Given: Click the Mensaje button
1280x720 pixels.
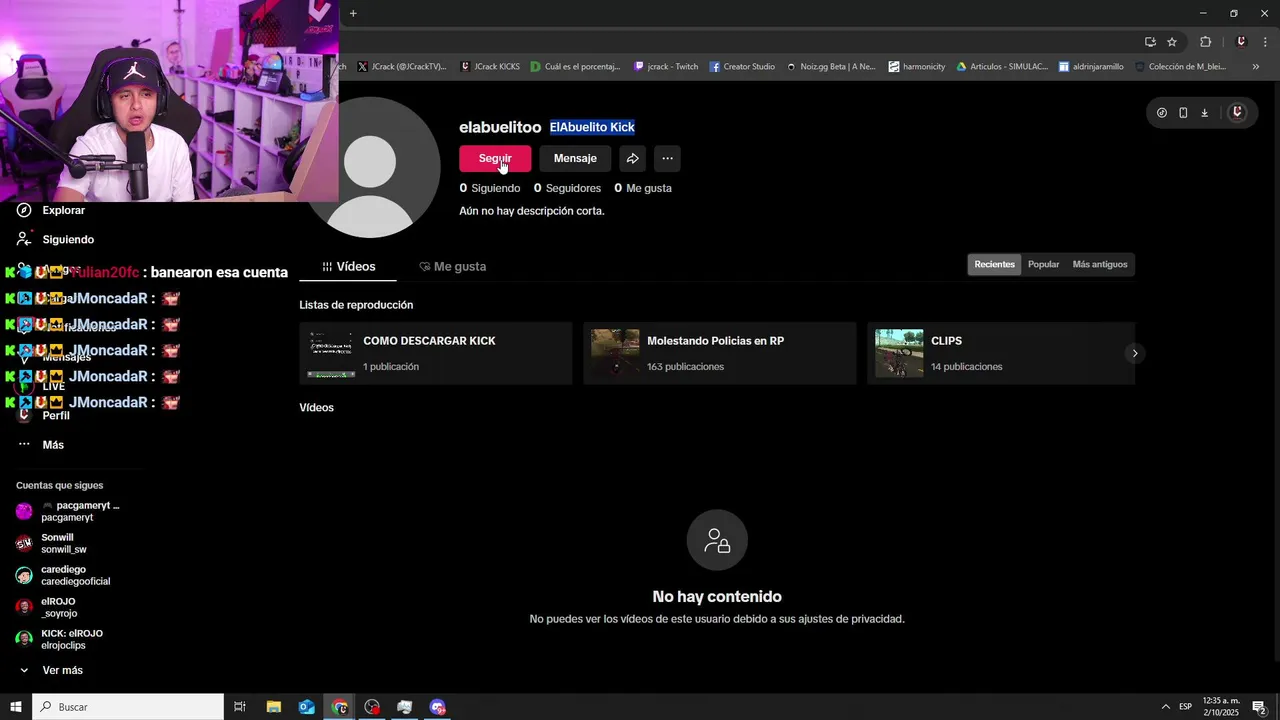Looking at the screenshot, I should (x=575, y=158).
